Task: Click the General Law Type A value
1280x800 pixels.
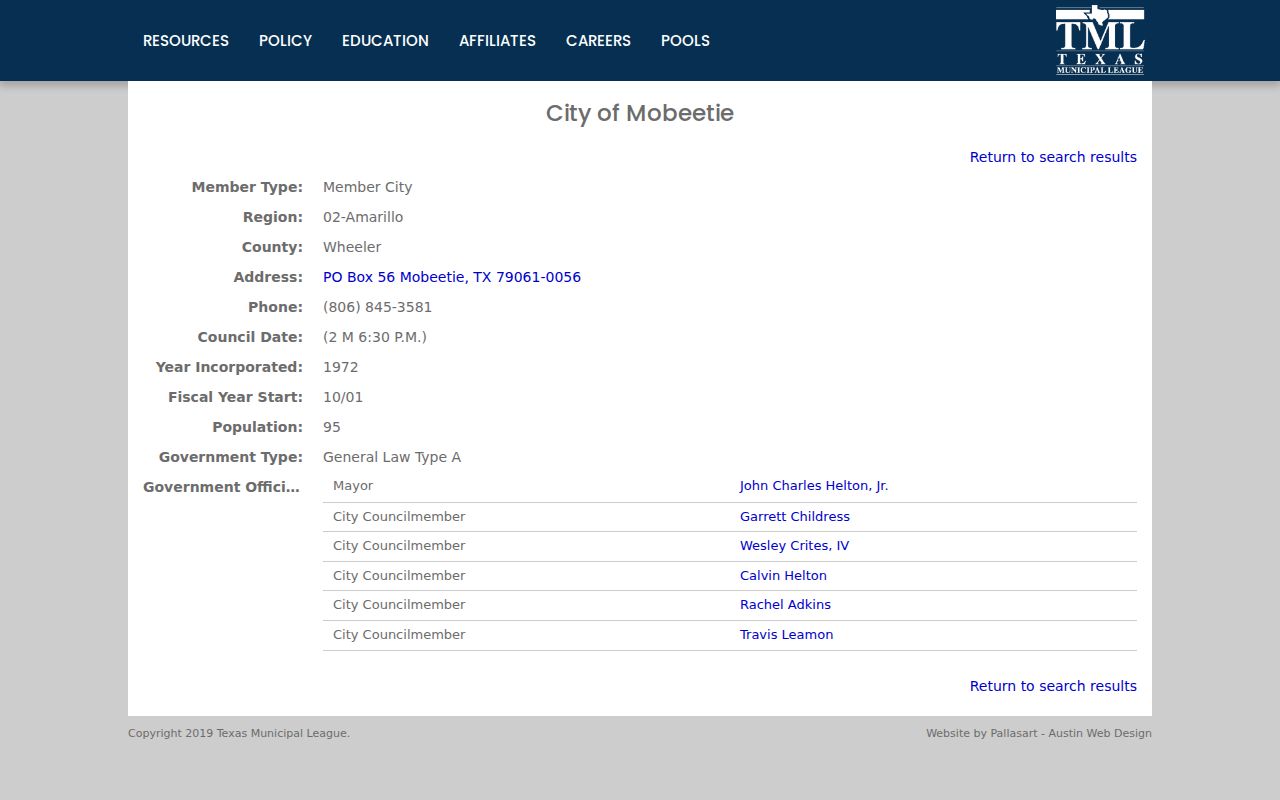Action: pyautogui.click(x=392, y=457)
